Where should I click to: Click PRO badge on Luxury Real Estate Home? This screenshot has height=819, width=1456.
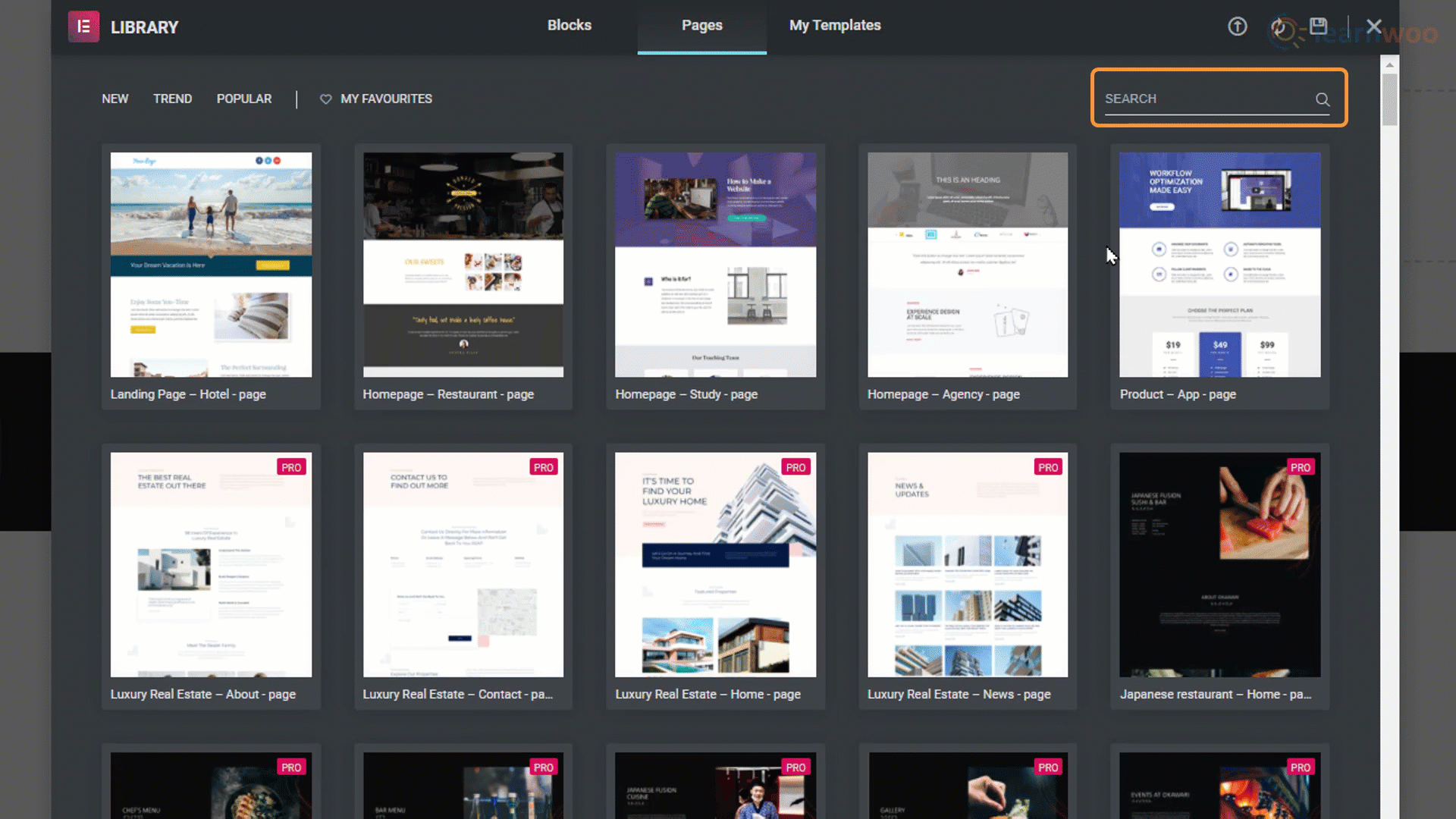coord(795,467)
